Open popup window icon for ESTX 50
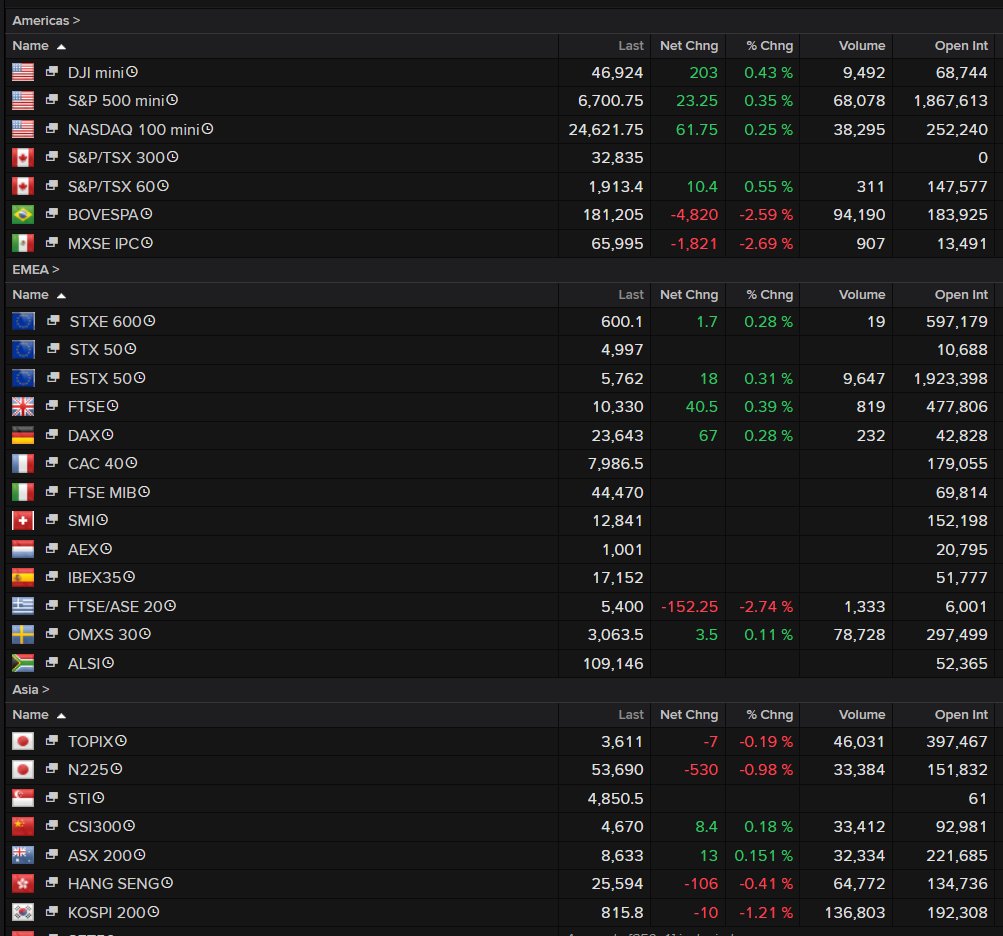 53,377
